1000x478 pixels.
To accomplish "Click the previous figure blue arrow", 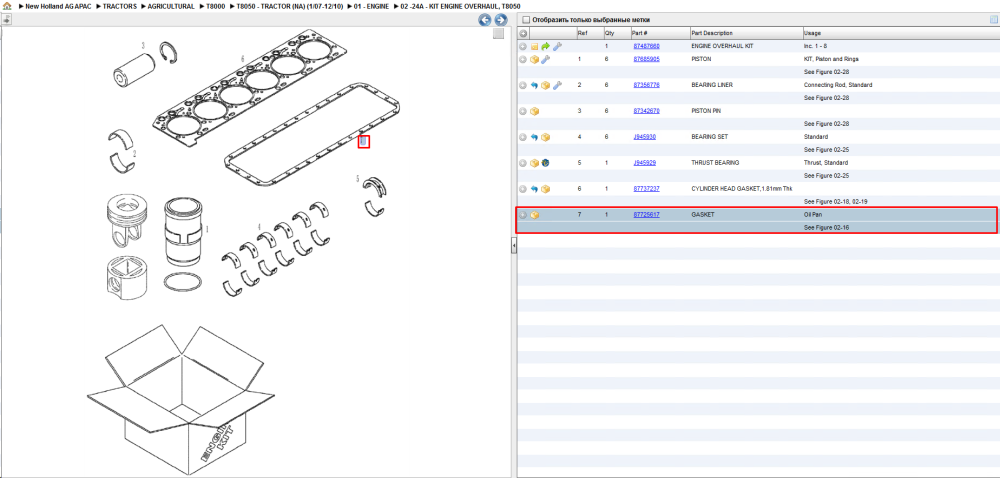I will 485,20.
